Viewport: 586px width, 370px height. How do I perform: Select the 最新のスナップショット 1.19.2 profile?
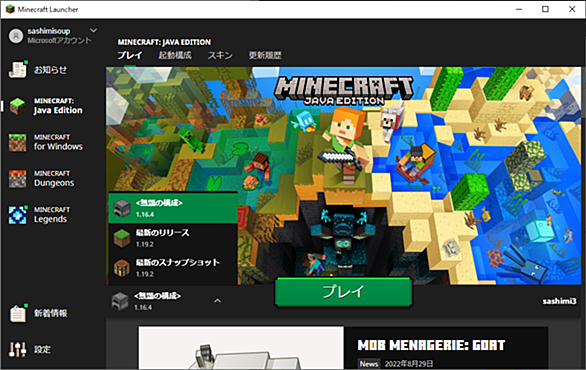[x=173, y=268]
